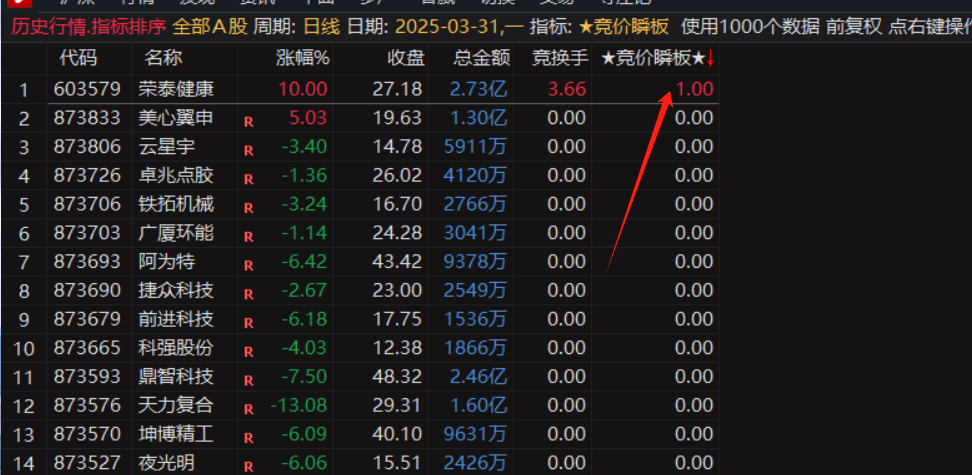Viewport: 972px width, 475px height.
Task: Click the R marker beside 天力复合
Action: click(x=249, y=409)
